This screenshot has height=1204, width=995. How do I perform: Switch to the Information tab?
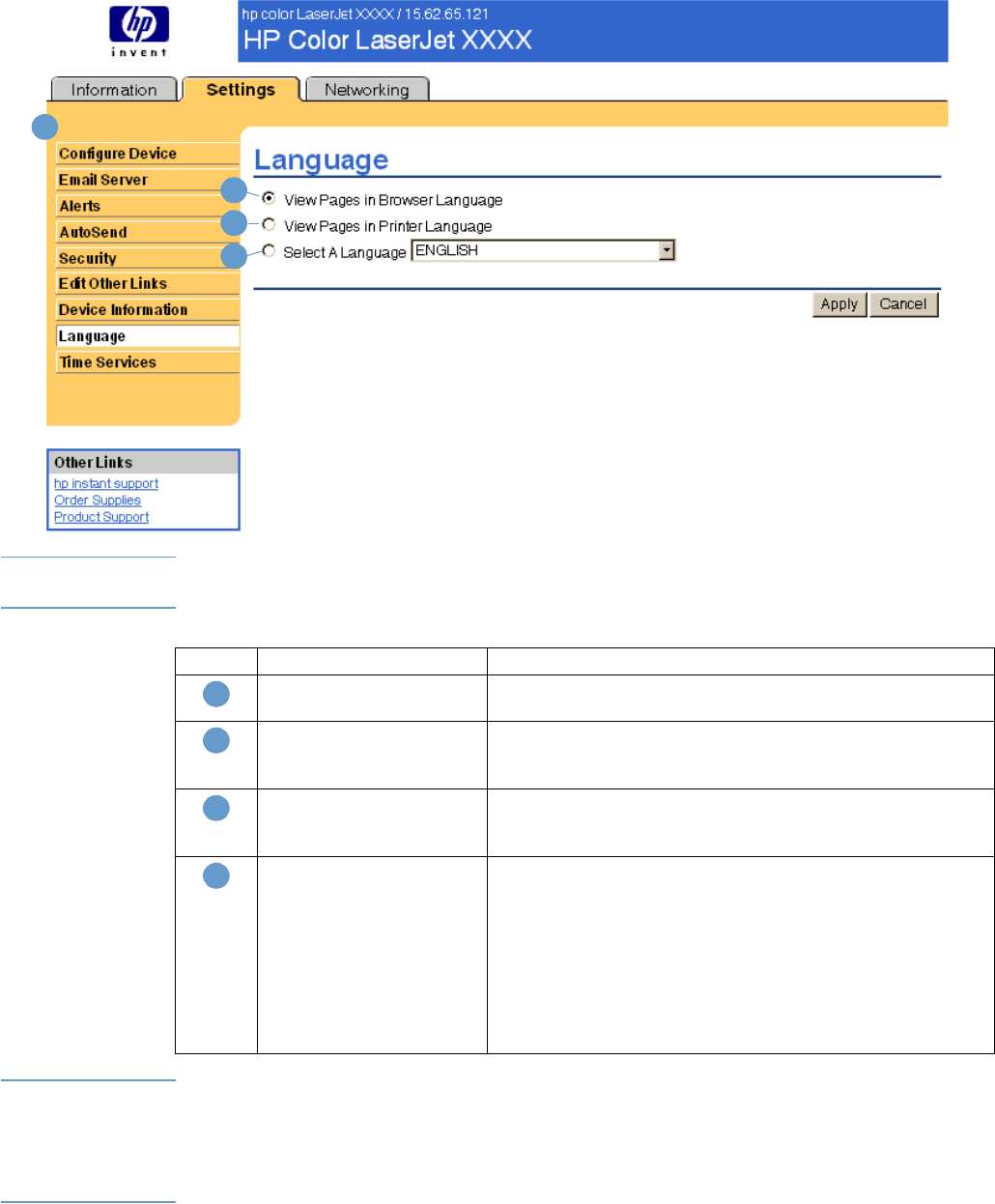113,90
